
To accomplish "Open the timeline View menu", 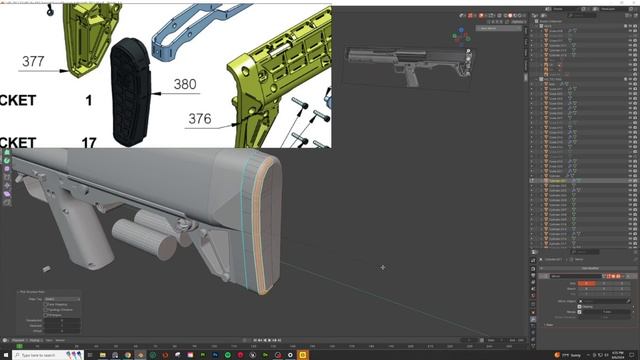I will point(49,340).
